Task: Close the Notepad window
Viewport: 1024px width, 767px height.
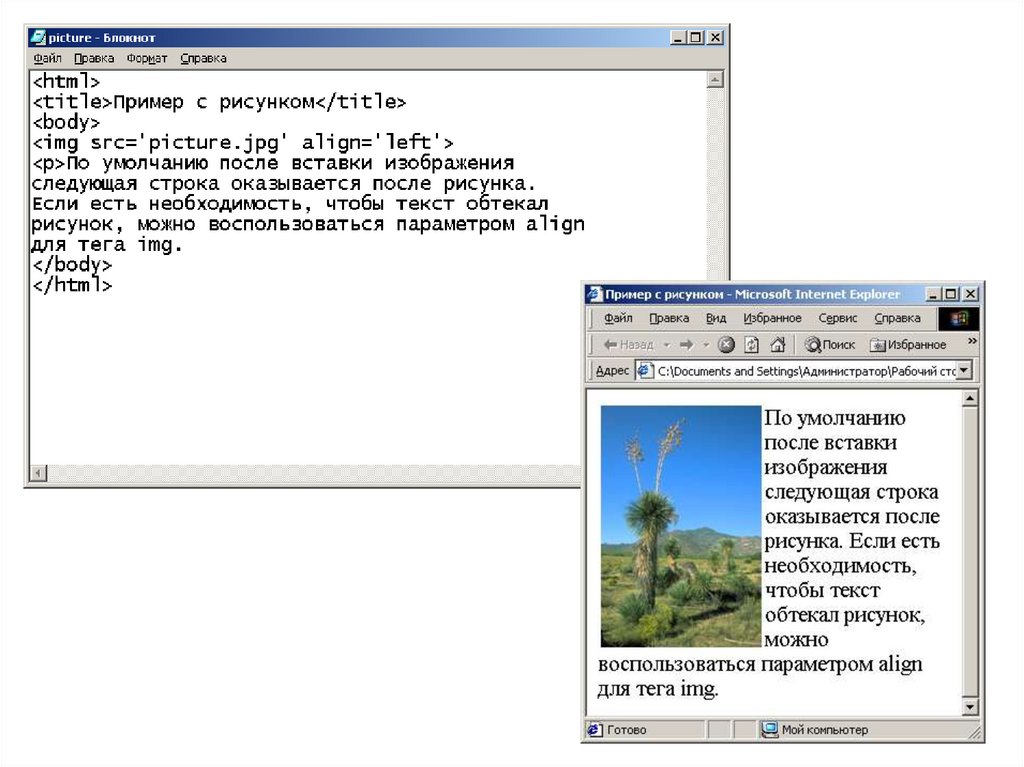Action: pos(715,37)
